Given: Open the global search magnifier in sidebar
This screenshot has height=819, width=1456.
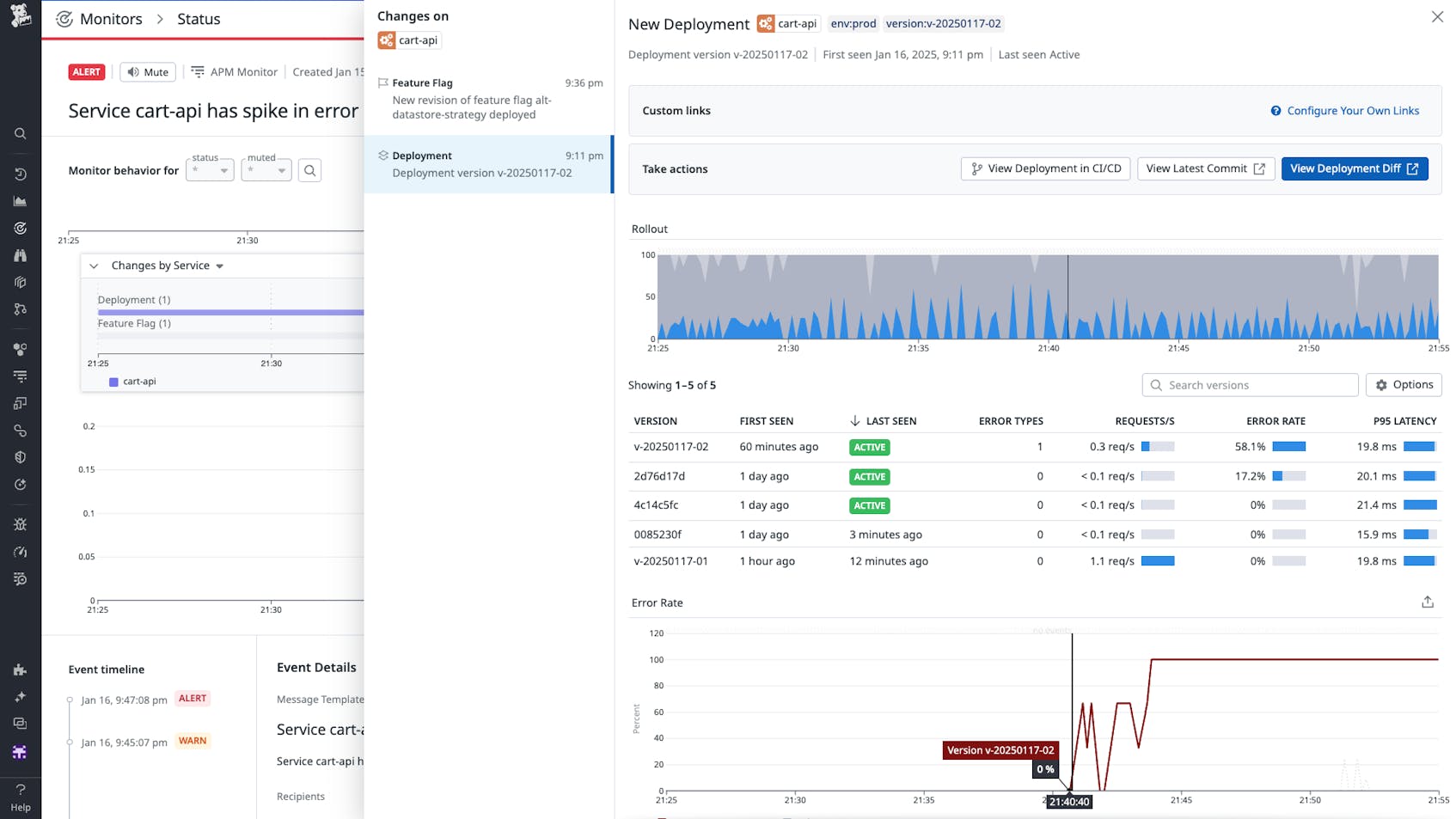Looking at the screenshot, I should tap(21, 133).
